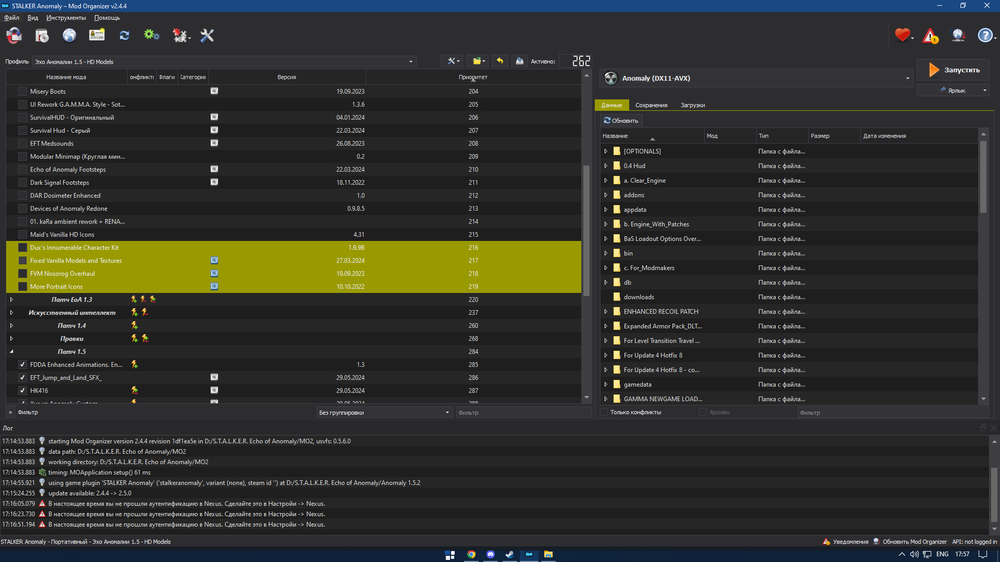Viewport: 1000px width, 562px height.
Task: Expand the ENHANCED RECOIL PATCH folder
Action: (606, 311)
